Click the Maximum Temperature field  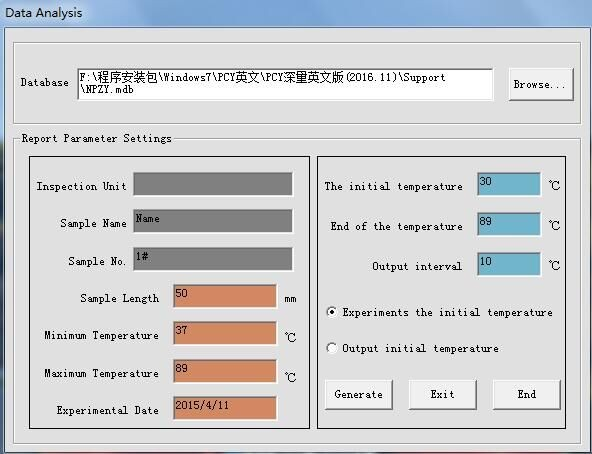click(225, 371)
